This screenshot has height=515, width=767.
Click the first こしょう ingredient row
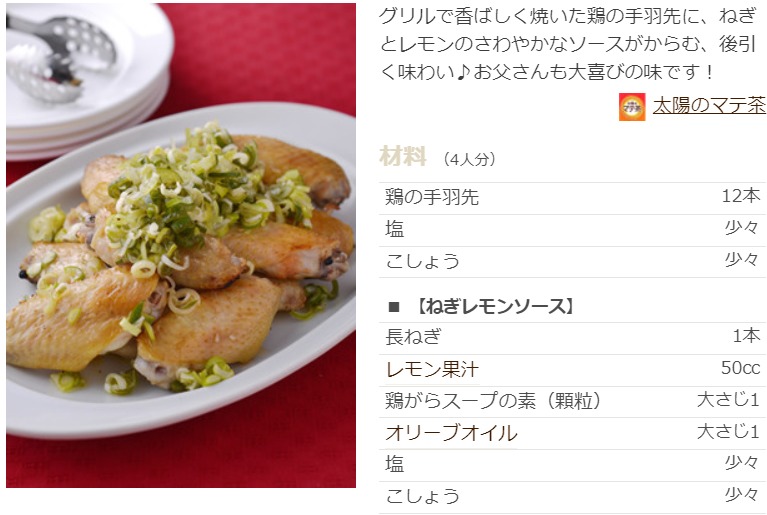click(572, 262)
